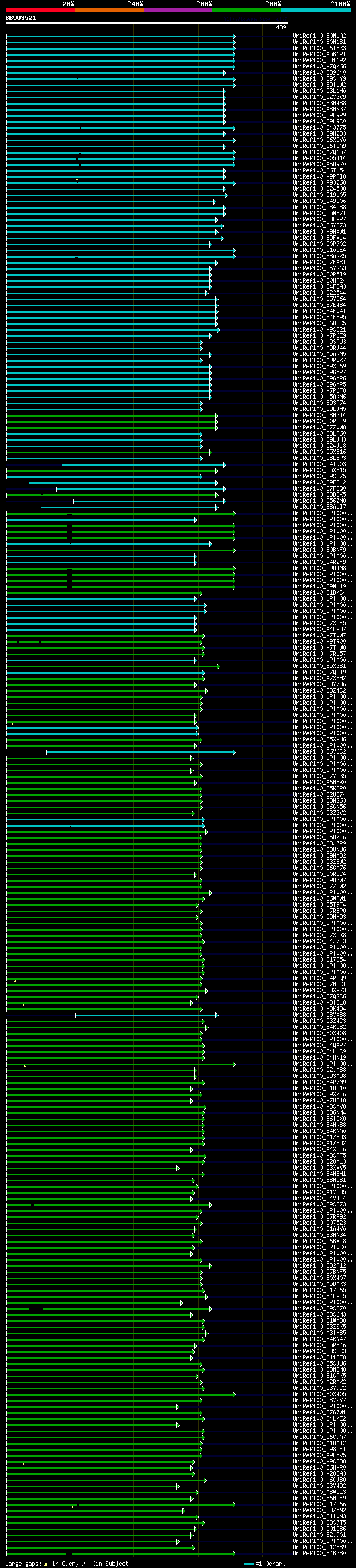Image resolution: width=356 pixels, height=1568 pixels.
Task: Select hit label UniRef100_B9S0Y9
Action: click(x=319, y=78)
